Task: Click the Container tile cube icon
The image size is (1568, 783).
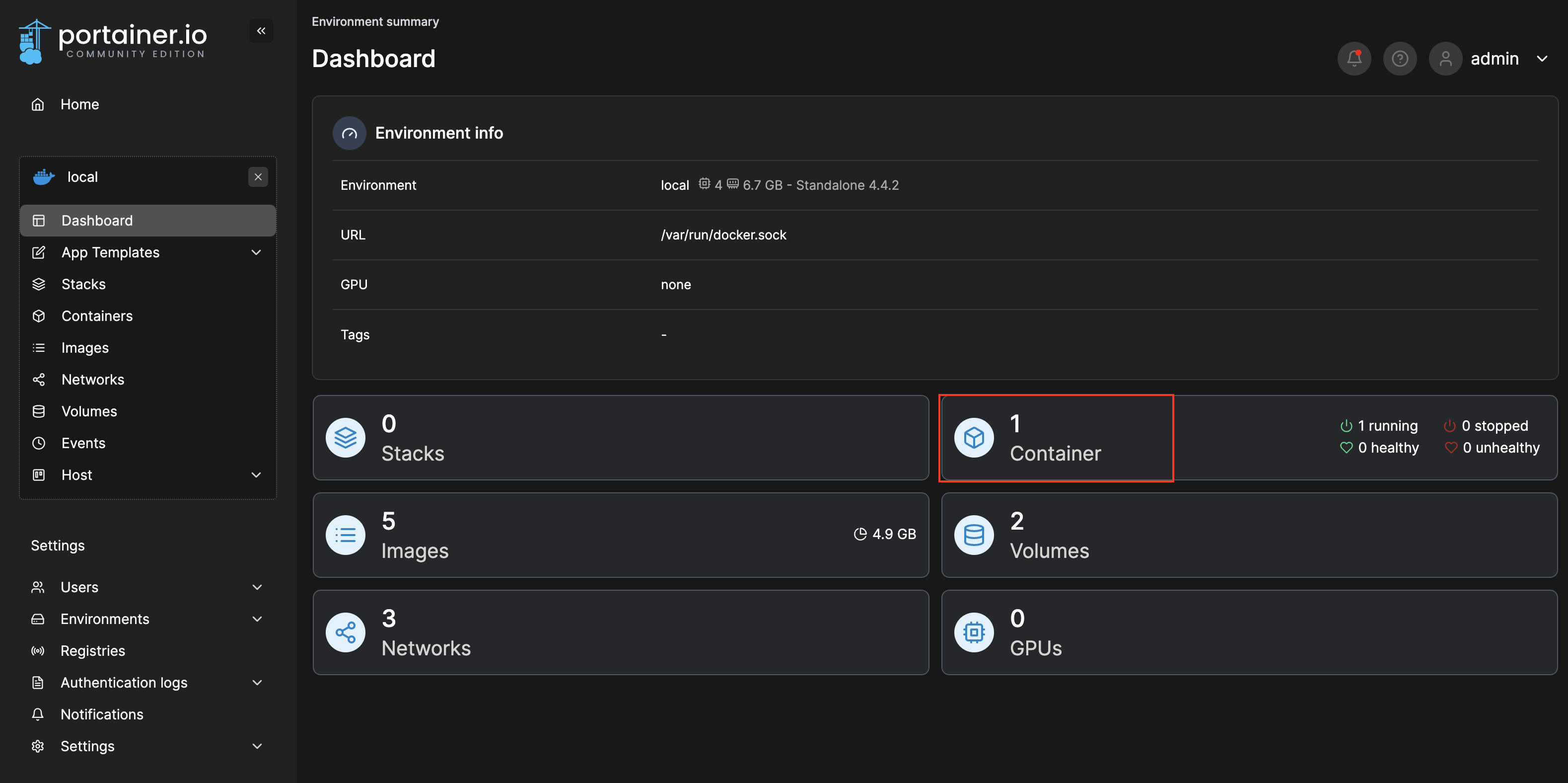Action: pyautogui.click(x=973, y=438)
